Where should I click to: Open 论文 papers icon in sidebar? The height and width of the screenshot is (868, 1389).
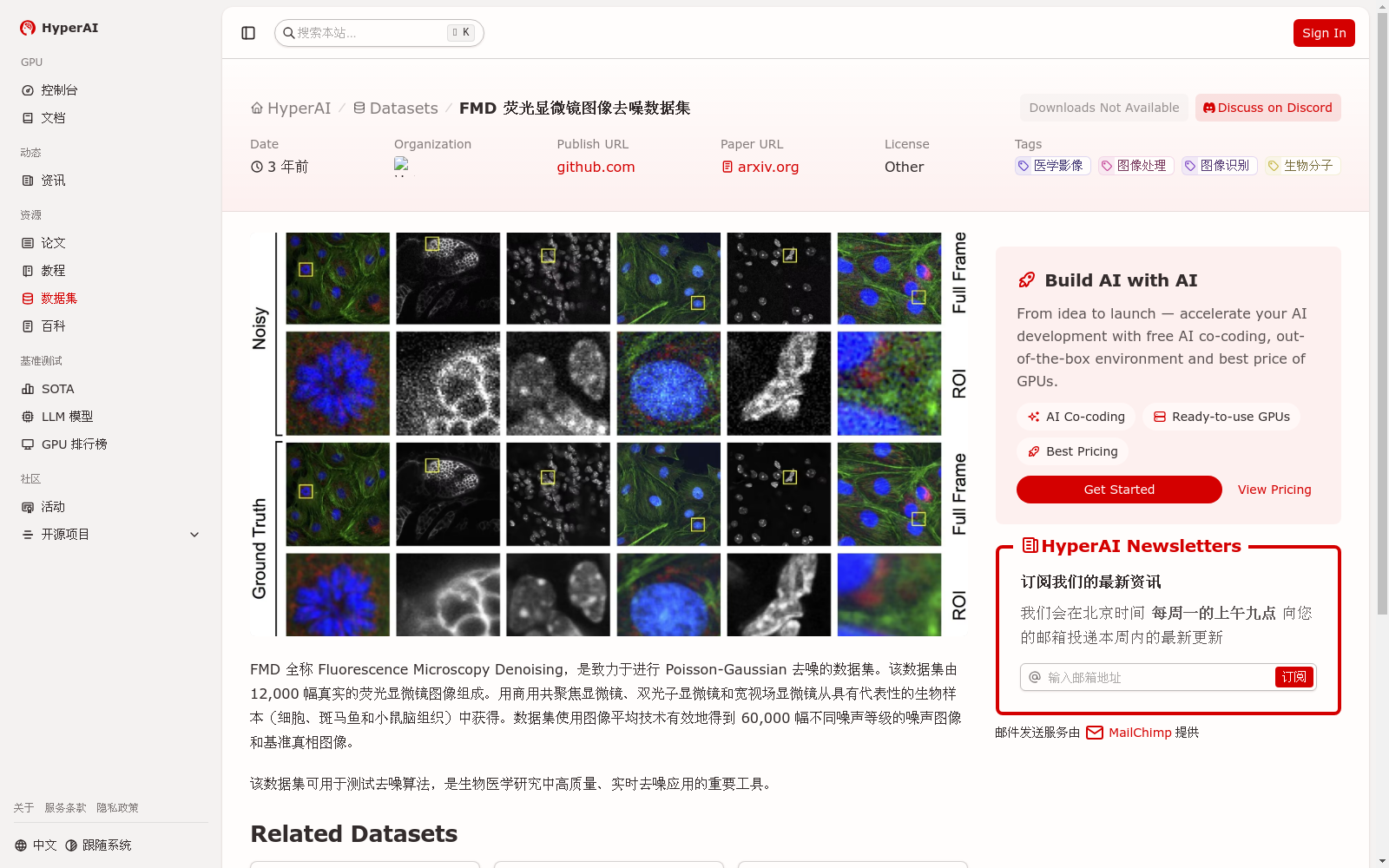pyautogui.click(x=28, y=243)
